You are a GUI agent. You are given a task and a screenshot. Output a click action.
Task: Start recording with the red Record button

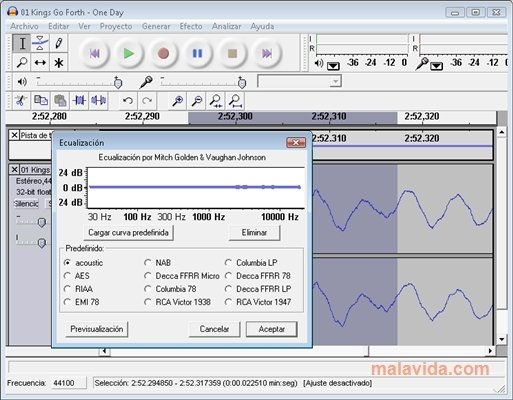pyautogui.click(x=163, y=53)
